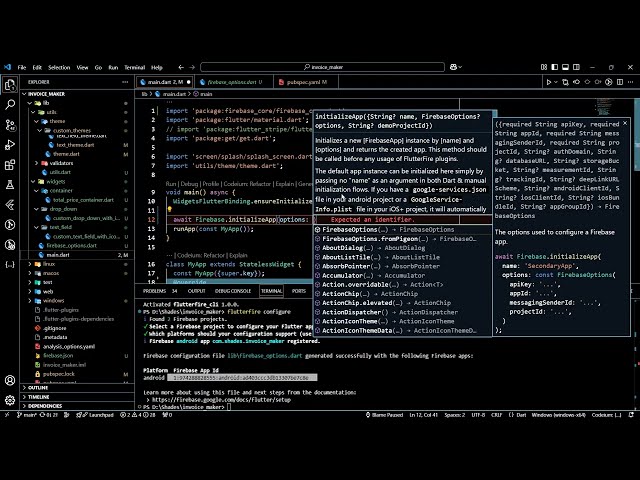Switch to pubspec.yaml tab
The height and width of the screenshot is (480, 640).
tap(306, 82)
